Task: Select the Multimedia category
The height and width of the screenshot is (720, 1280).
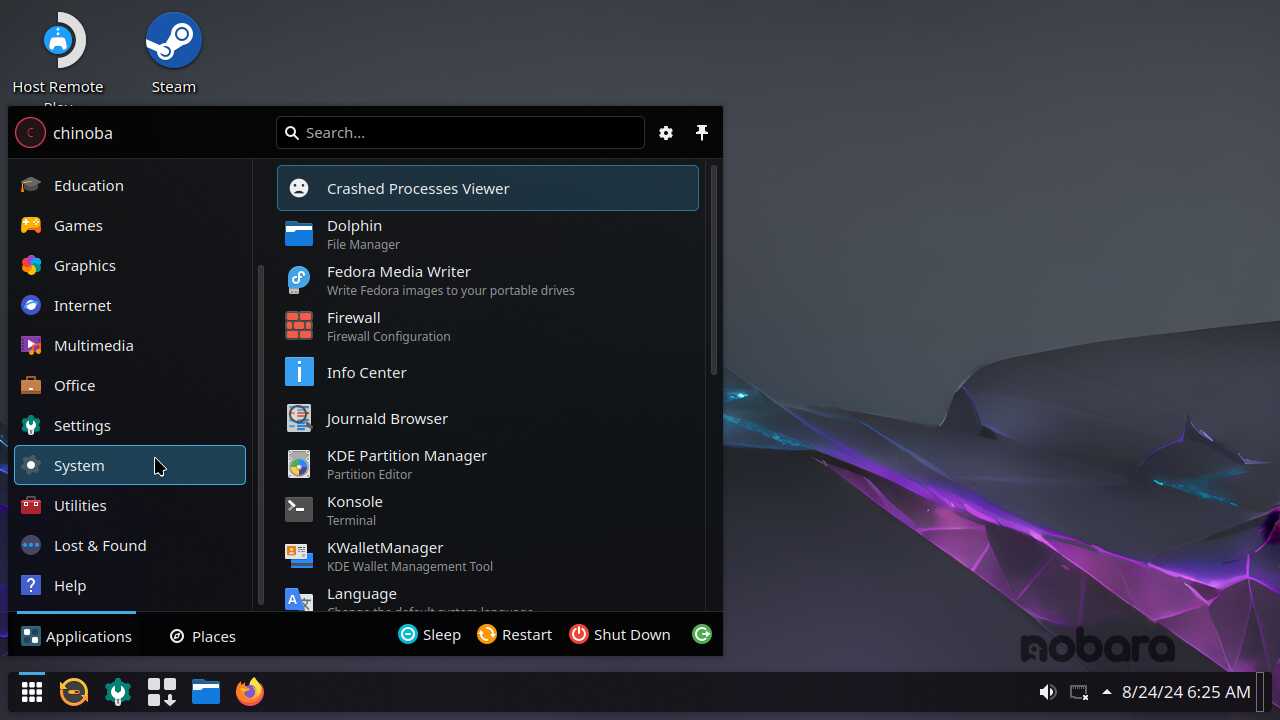Action: tap(130, 345)
